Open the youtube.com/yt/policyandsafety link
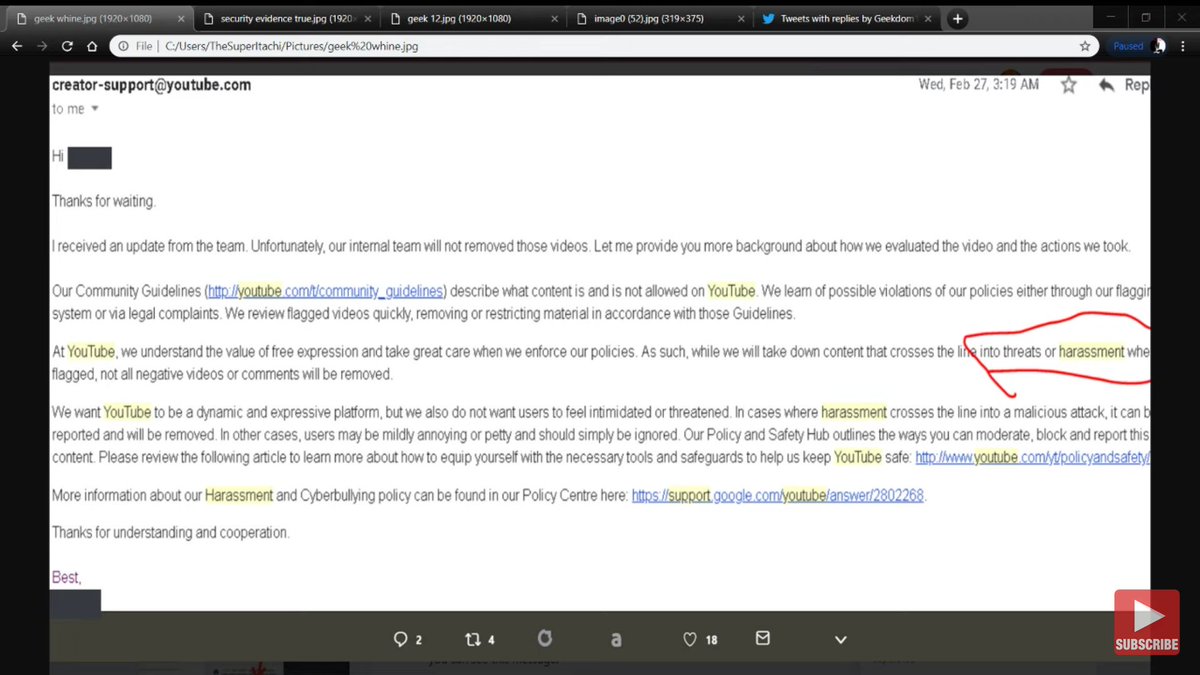The image size is (1200, 675). coord(1033,457)
